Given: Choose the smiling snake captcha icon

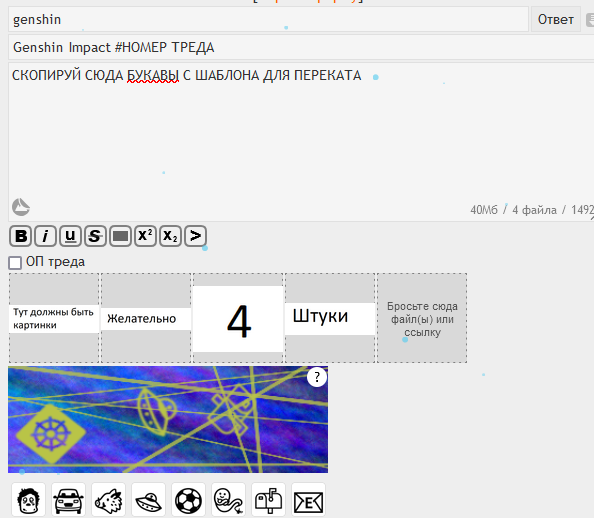Looking at the screenshot, I should [x=228, y=500].
